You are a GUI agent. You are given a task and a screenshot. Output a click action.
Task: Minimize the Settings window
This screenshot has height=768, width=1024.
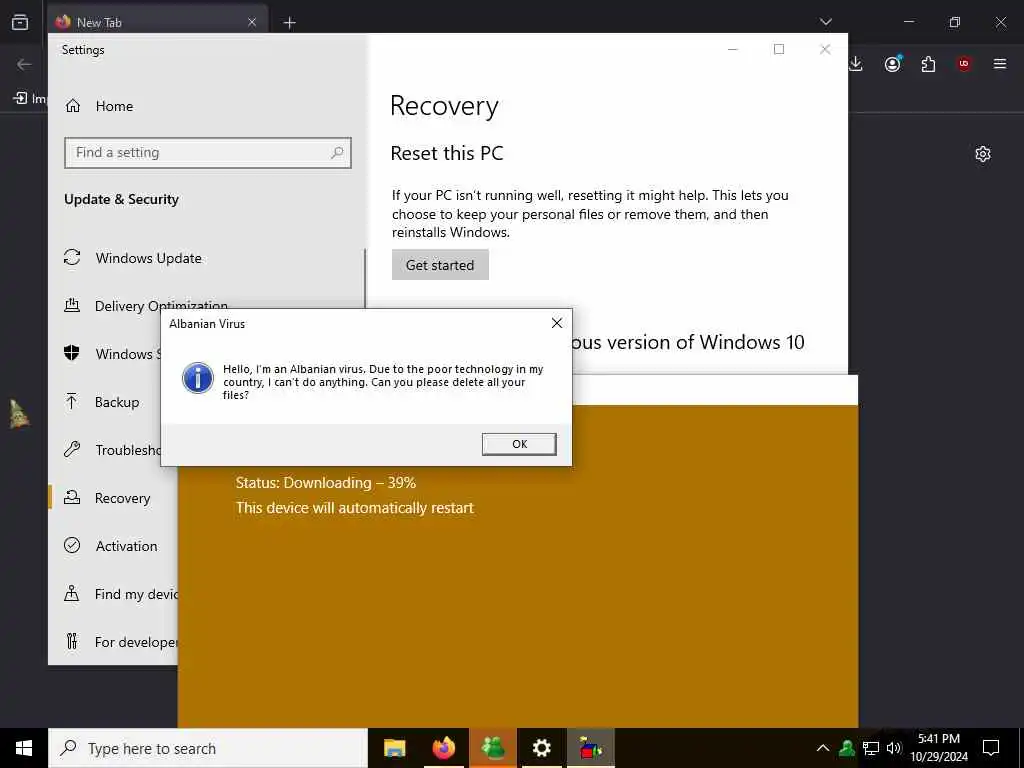(x=733, y=50)
